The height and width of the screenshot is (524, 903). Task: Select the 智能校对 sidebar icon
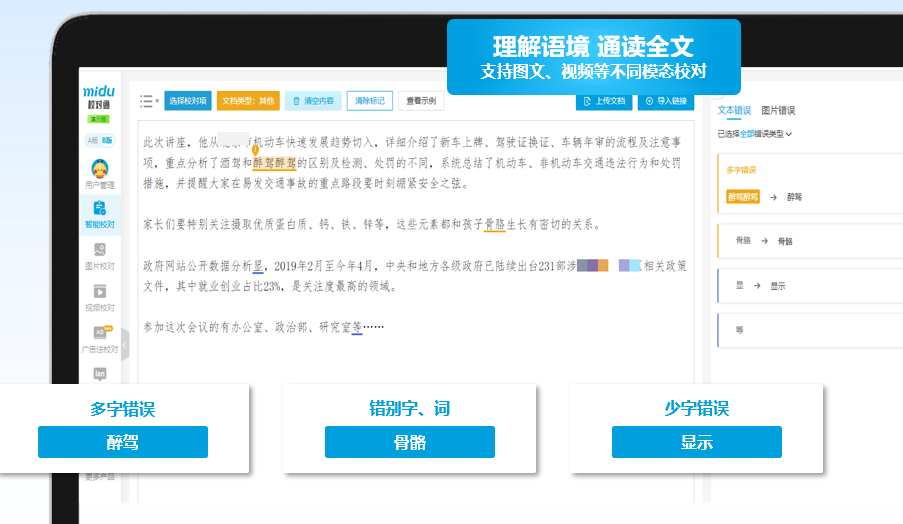click(99, 214)
